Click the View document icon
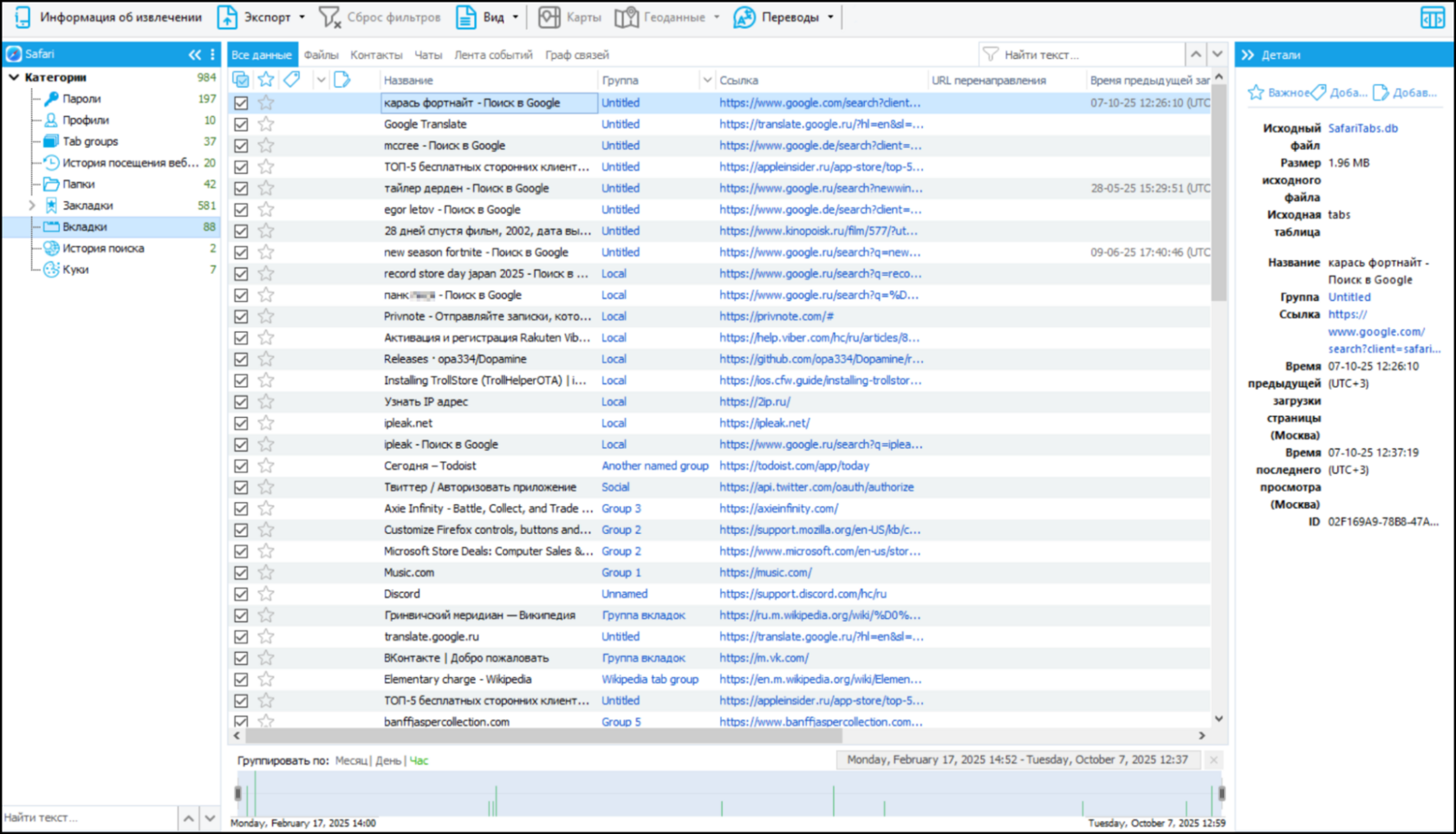This screenshot has height=834, width=1456. [x=466, y=16]
